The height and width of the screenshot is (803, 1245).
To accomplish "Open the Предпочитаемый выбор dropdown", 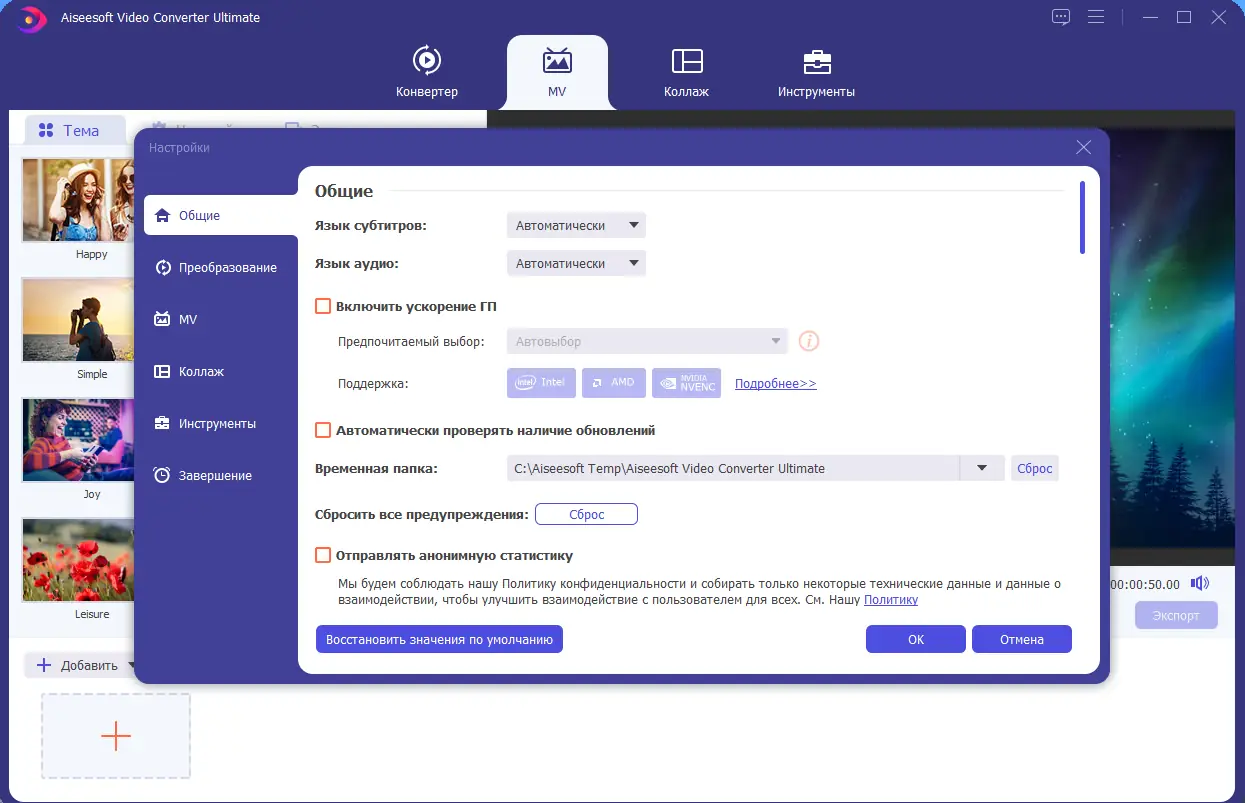I will click(x=647, y=341).
